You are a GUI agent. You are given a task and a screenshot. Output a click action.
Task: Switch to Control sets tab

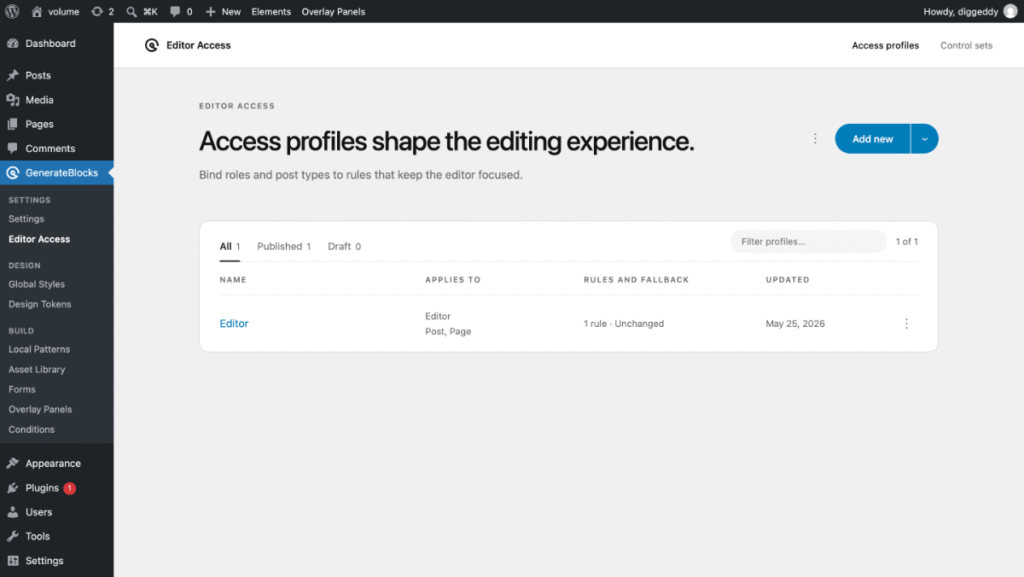tap(966, 45)
